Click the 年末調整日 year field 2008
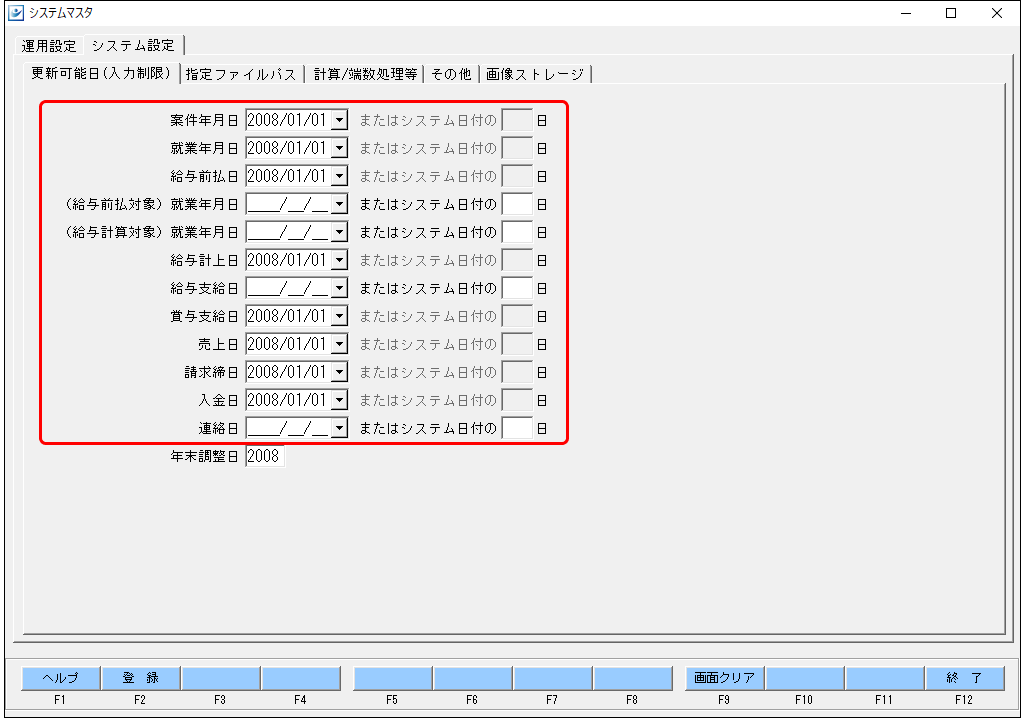This screenshot has width=1024, height=718. click(x=265, y=456)
